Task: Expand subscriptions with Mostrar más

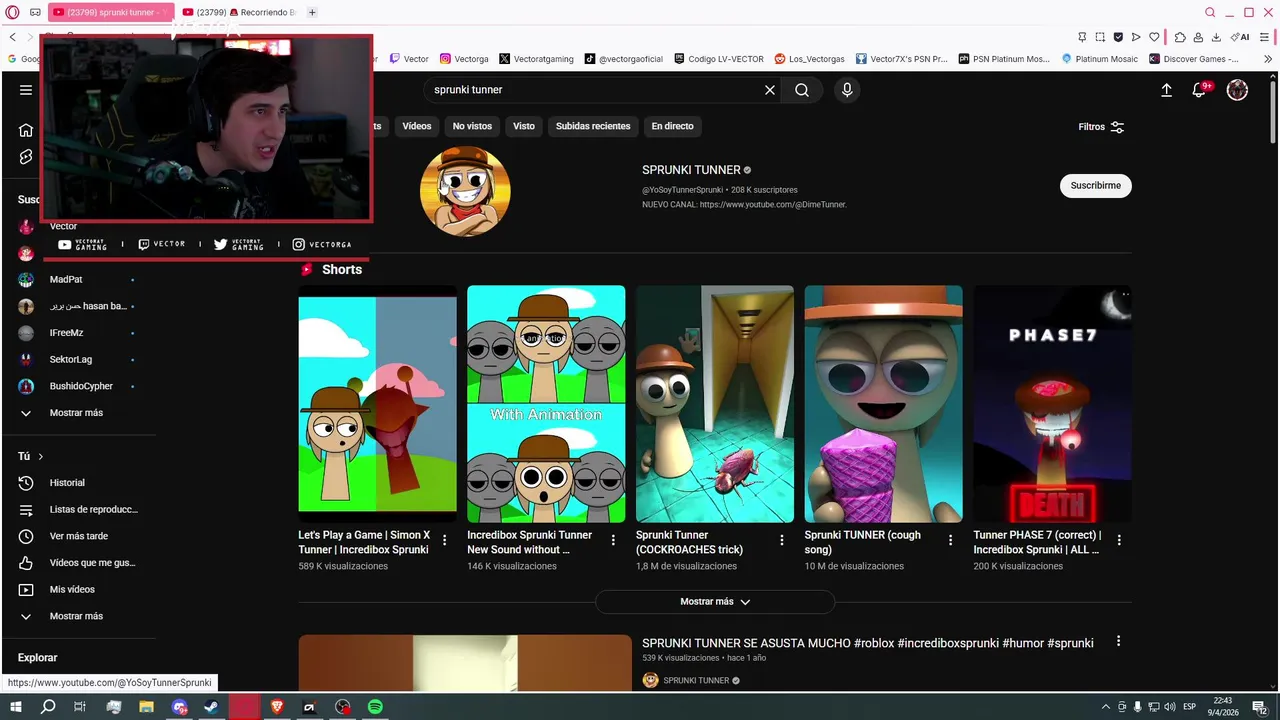Action: [78, 413]
